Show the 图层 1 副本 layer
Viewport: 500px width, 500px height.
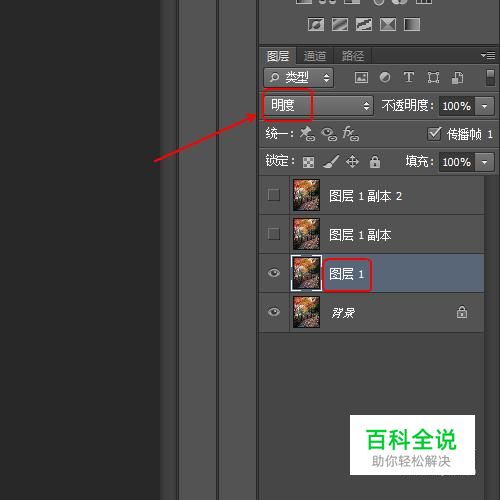274,234
